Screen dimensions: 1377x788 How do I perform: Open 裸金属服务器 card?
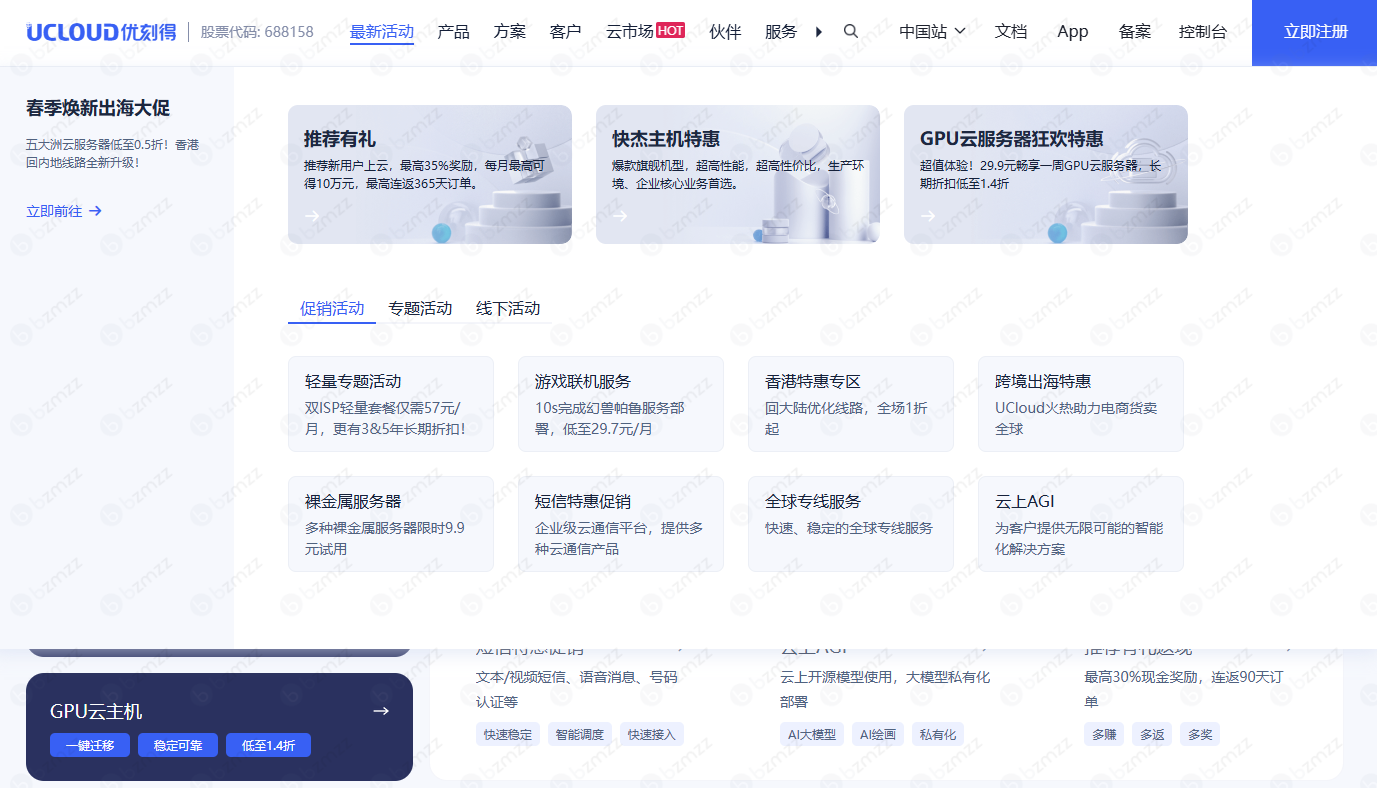pyautogui.click(x=391, y=524)
